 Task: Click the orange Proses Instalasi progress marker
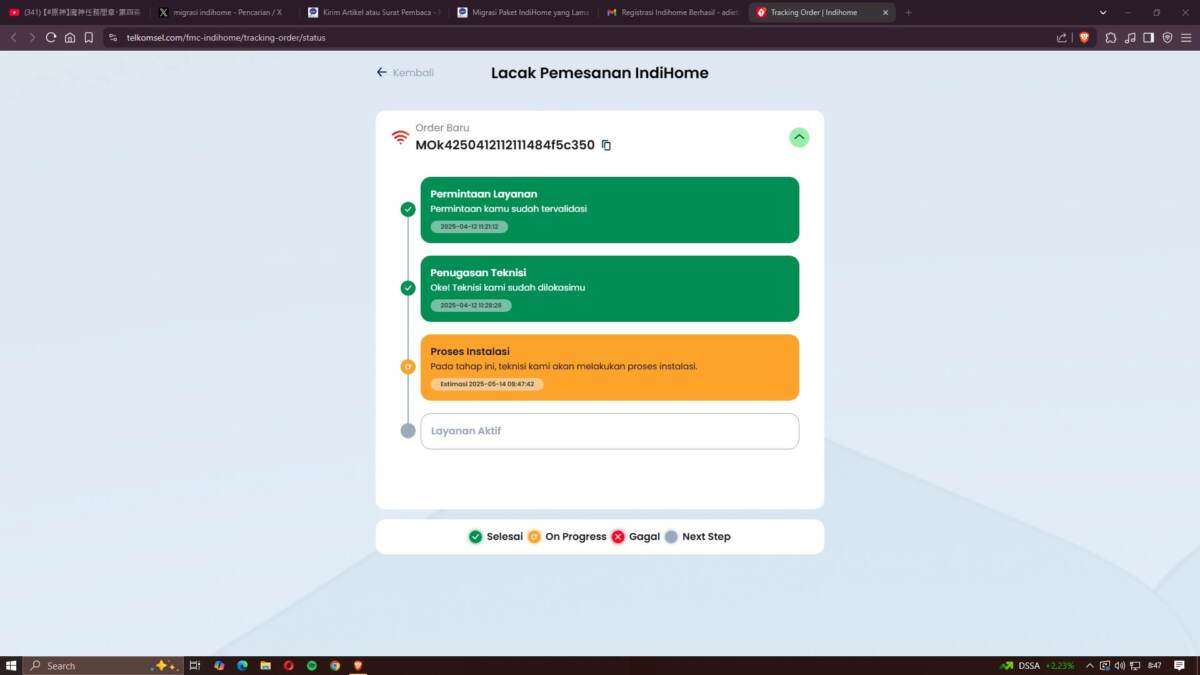point(408,367)
